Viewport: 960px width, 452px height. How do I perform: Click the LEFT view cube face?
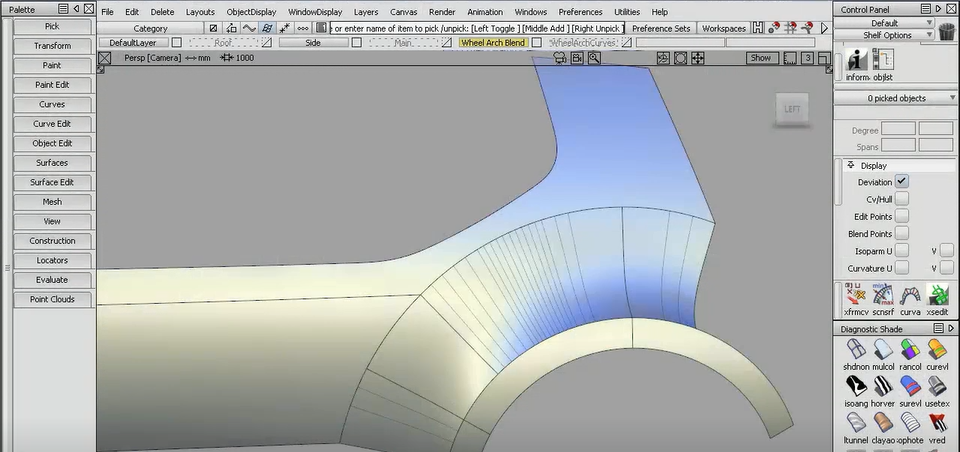click(791, 109)
